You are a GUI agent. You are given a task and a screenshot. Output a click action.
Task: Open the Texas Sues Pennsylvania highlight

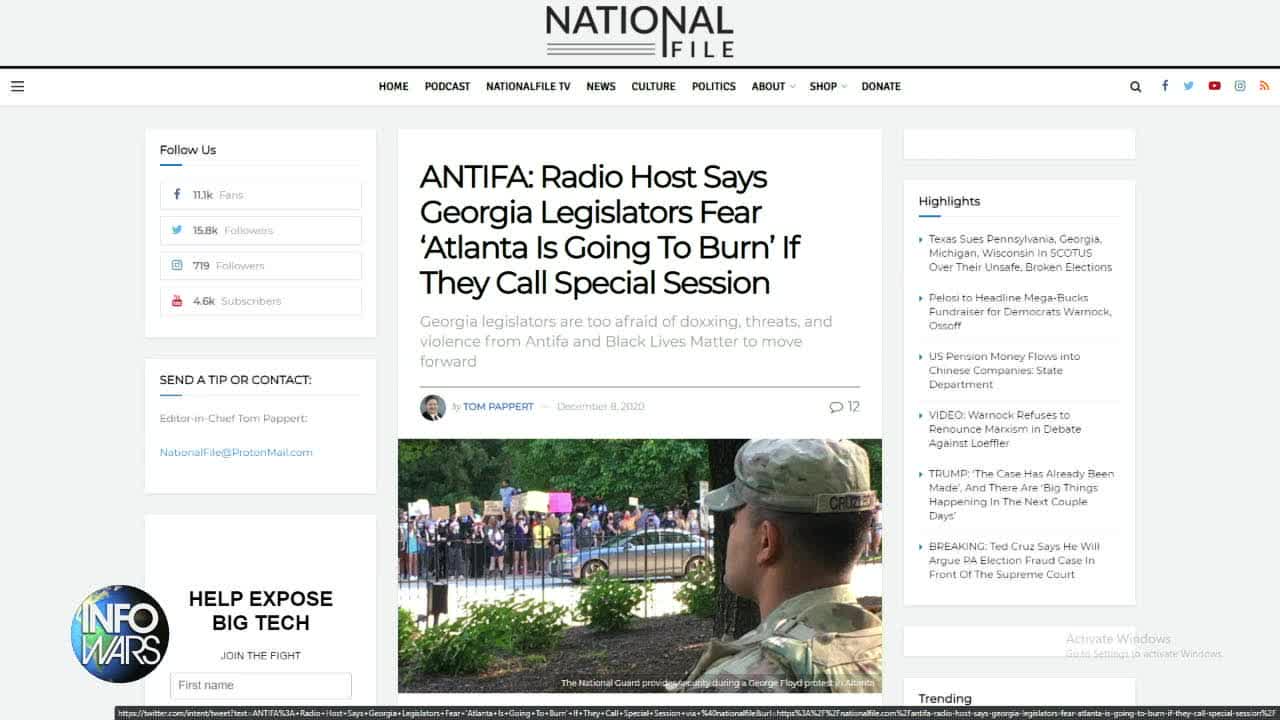(1020, 253)
